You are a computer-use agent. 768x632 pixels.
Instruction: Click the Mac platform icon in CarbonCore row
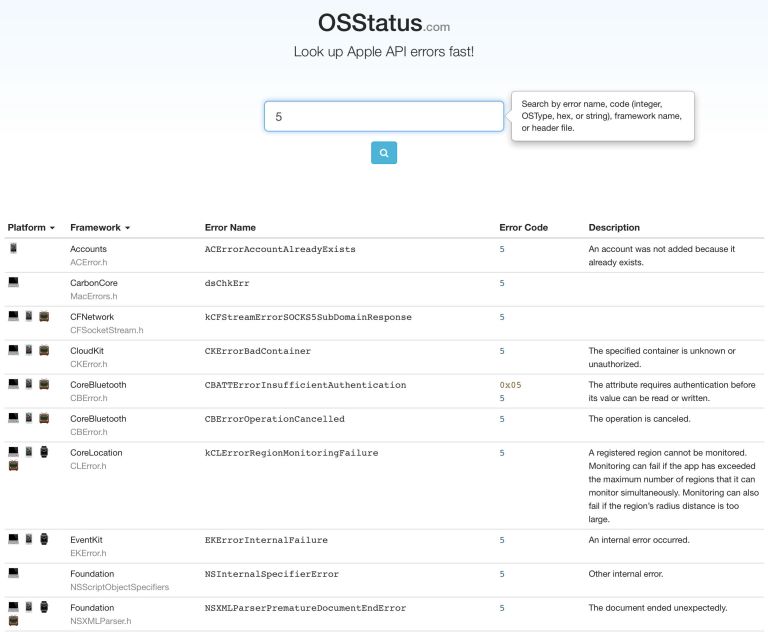coord(13,282)
